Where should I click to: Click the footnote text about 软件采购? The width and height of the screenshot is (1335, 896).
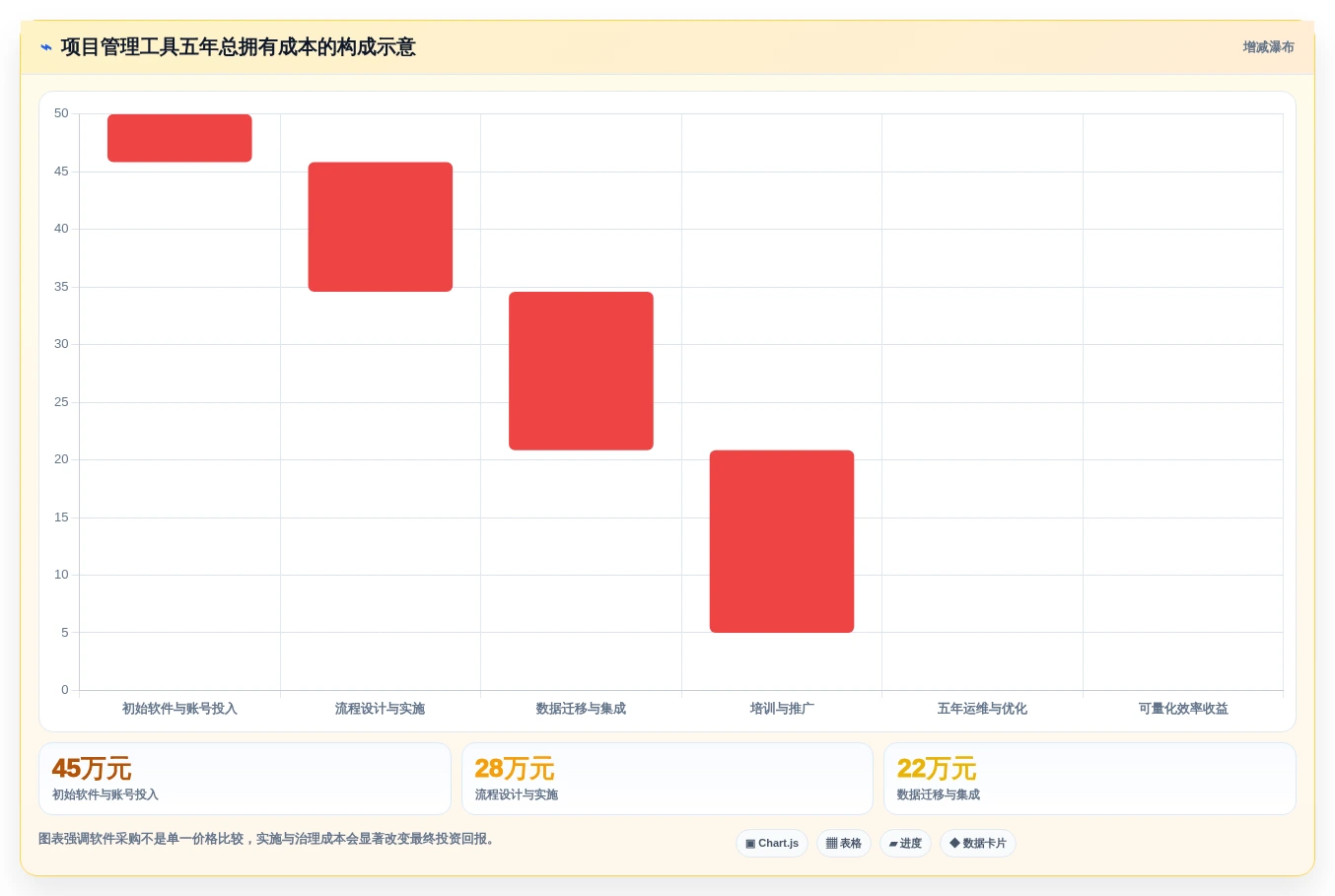pyautogui.click(x=266, y=839)
